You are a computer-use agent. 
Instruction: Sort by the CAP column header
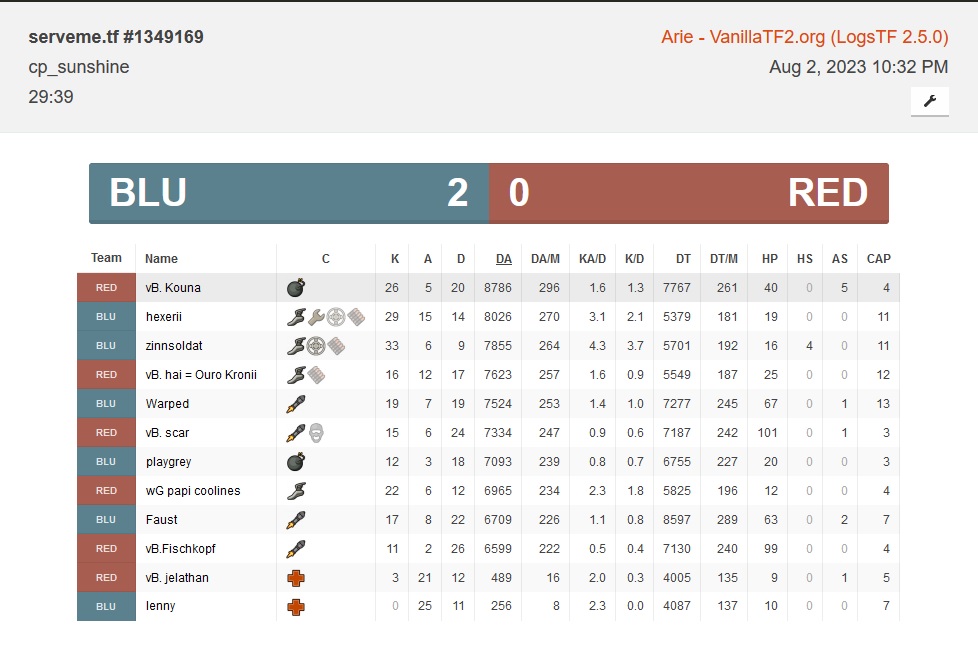click(878, 259)
